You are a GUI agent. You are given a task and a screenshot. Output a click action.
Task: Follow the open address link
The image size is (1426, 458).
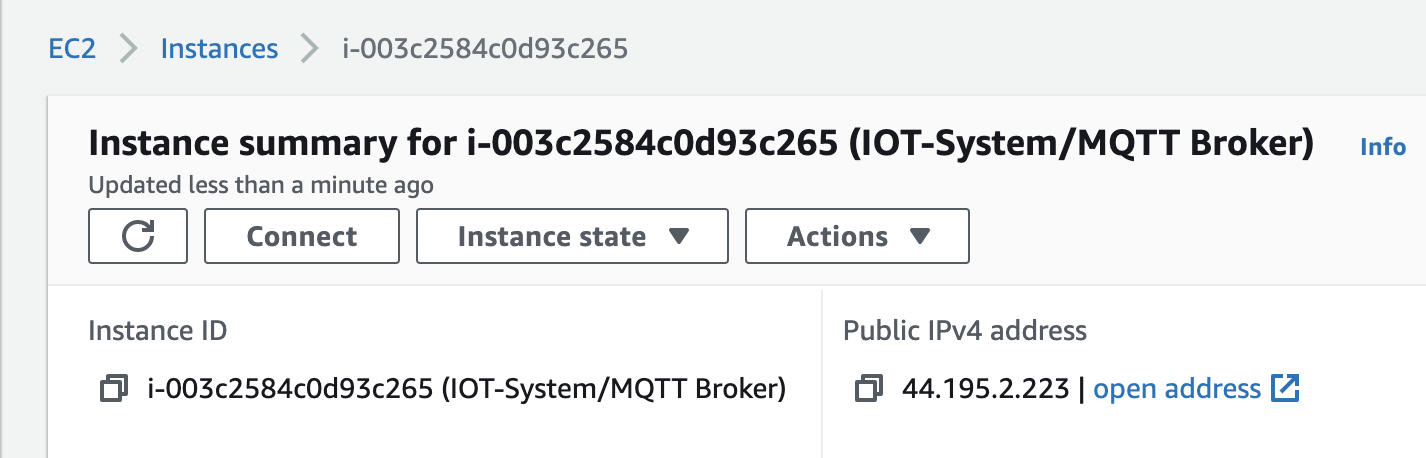click(x=1177, y=388)
